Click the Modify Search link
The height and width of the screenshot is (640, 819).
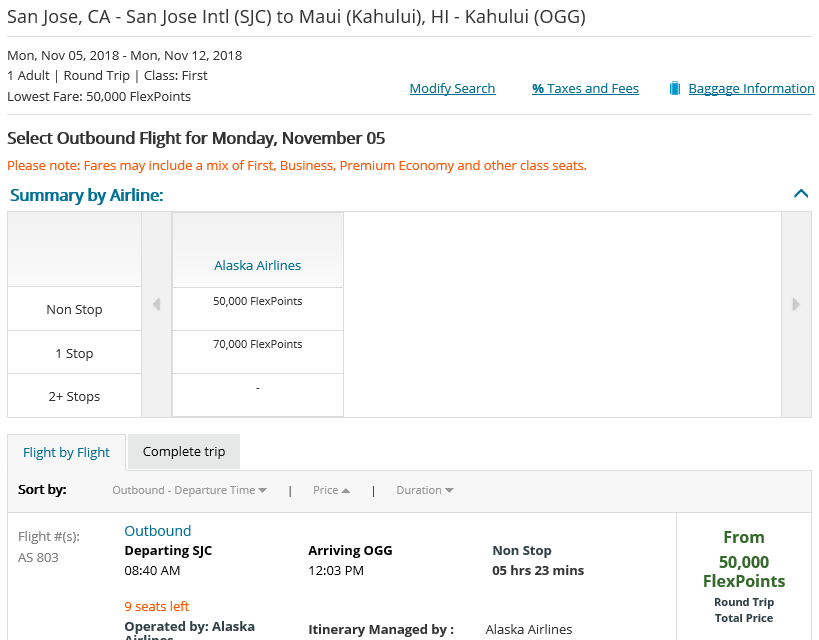[452, 89]
